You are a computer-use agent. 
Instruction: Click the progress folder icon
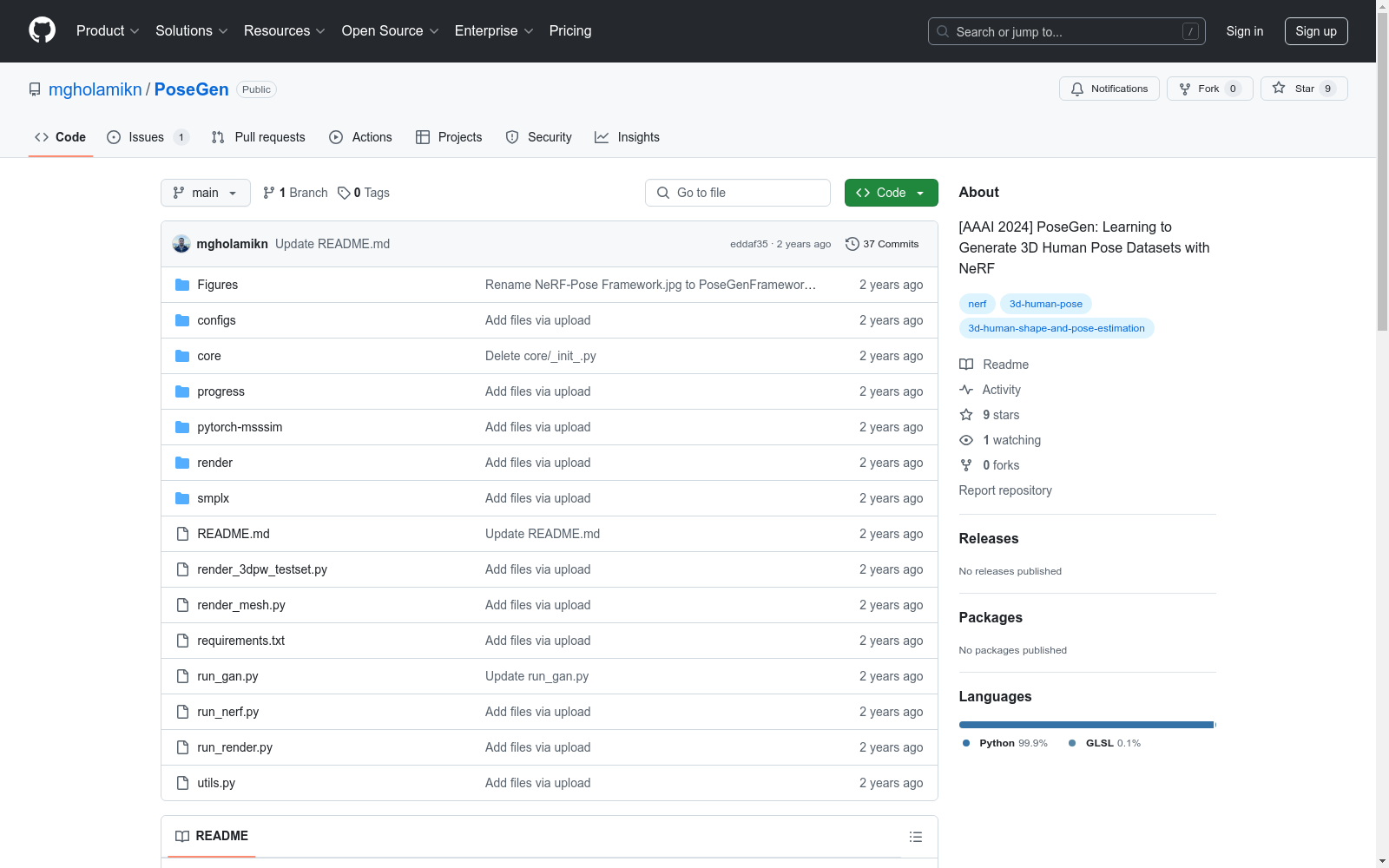coord(182,391)
